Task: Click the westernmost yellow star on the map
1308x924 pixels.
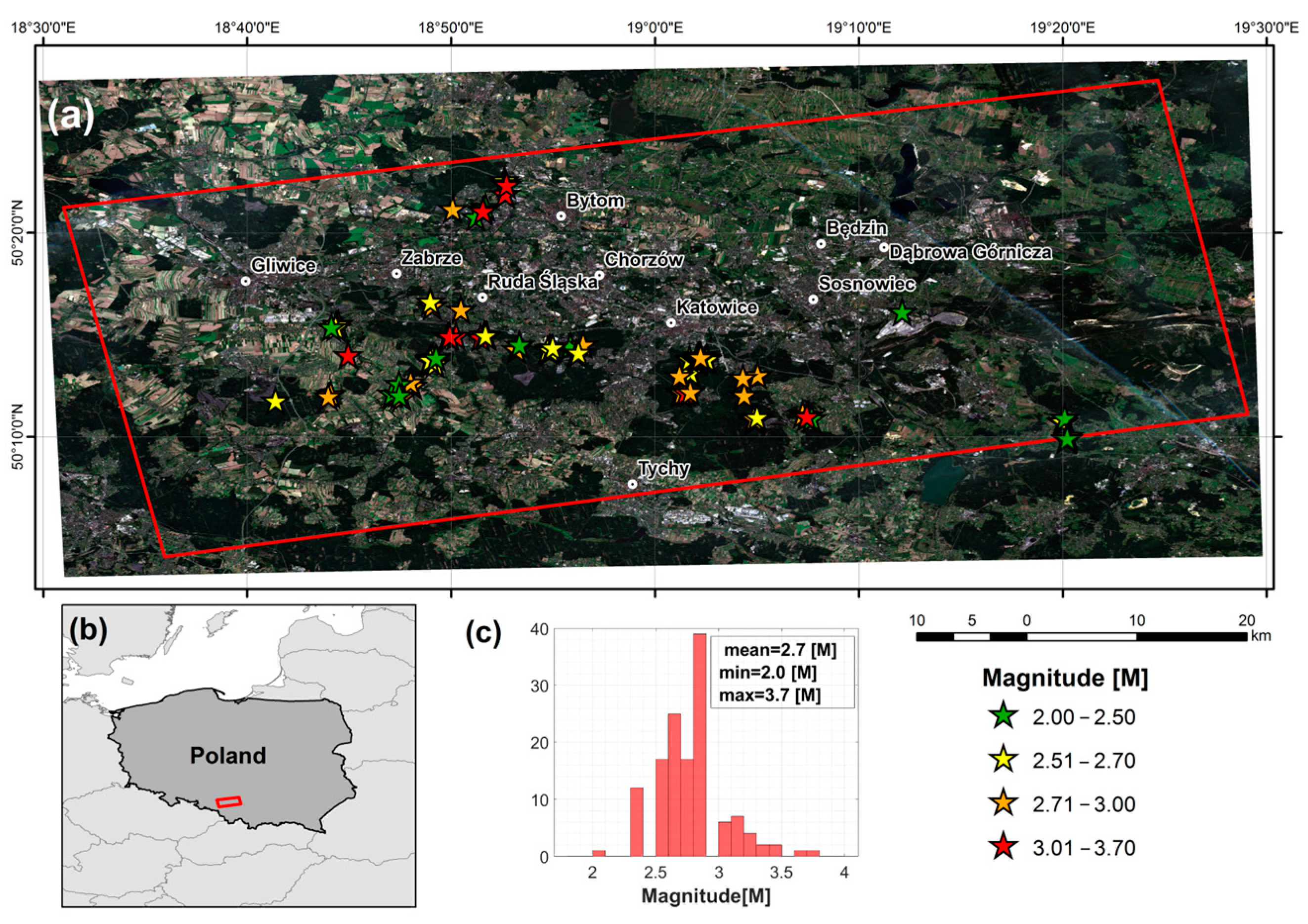Action: click(275, 402)
